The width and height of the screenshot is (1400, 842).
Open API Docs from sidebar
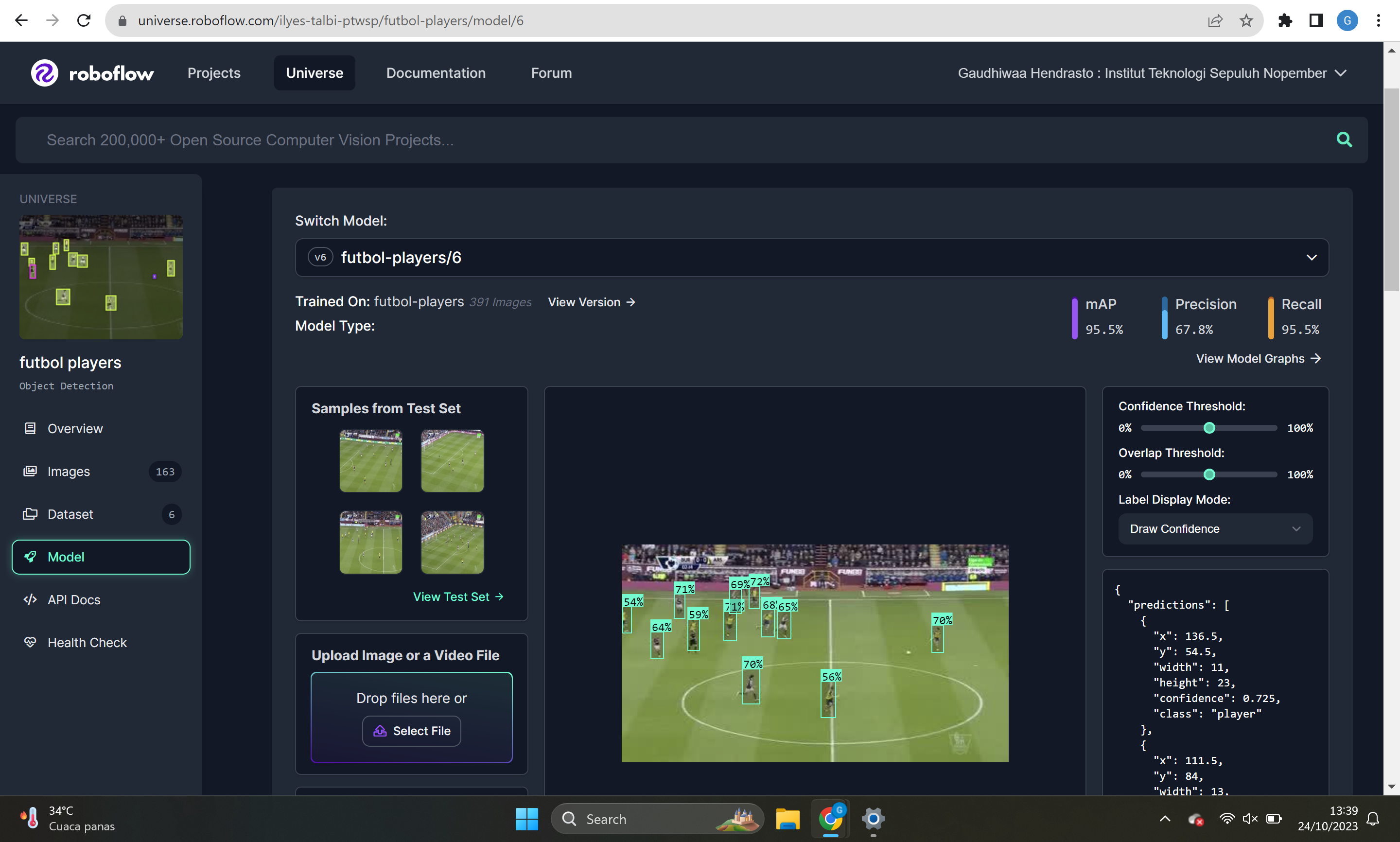point(74,600)
